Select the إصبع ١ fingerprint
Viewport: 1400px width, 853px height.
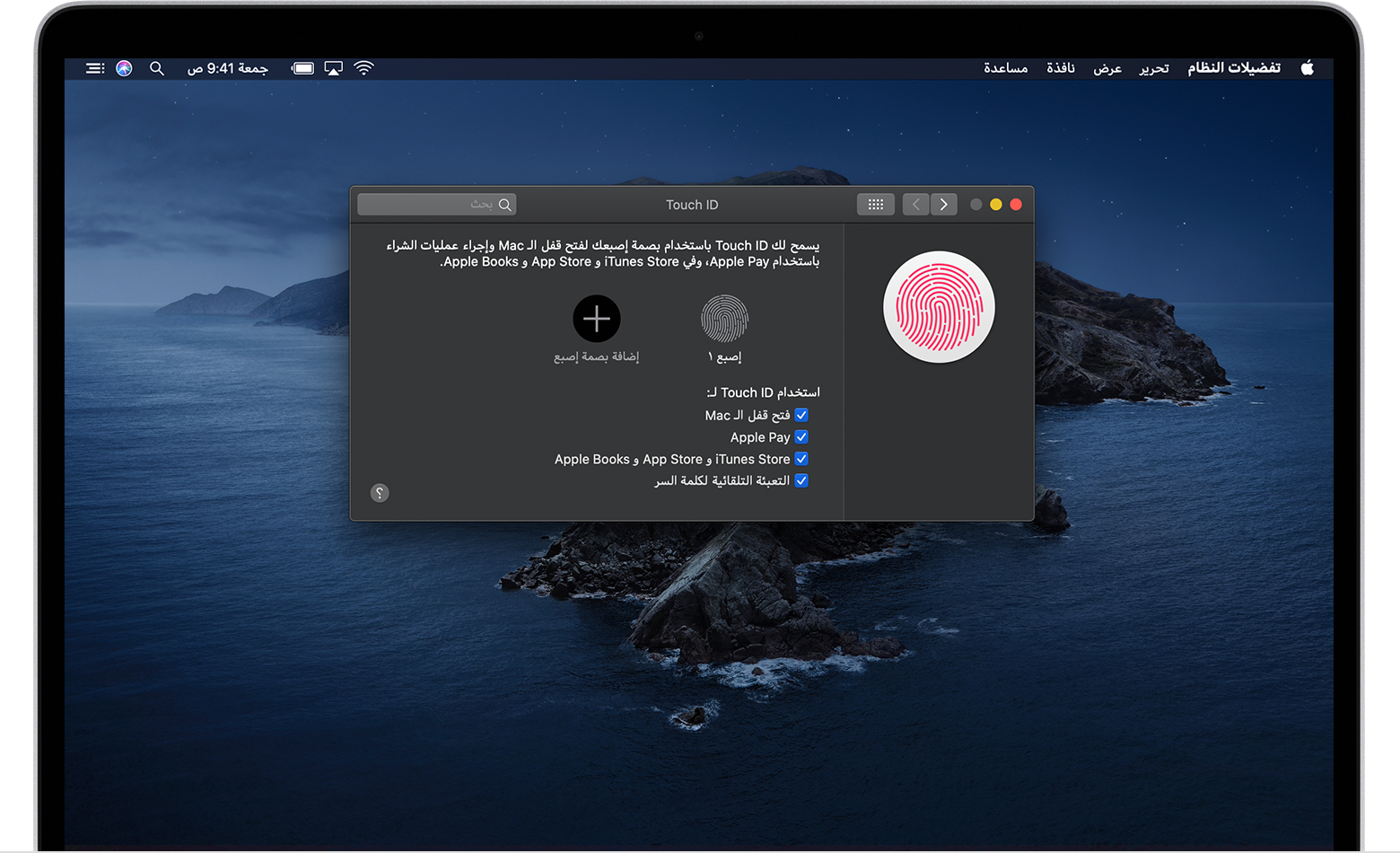point(724,319)
